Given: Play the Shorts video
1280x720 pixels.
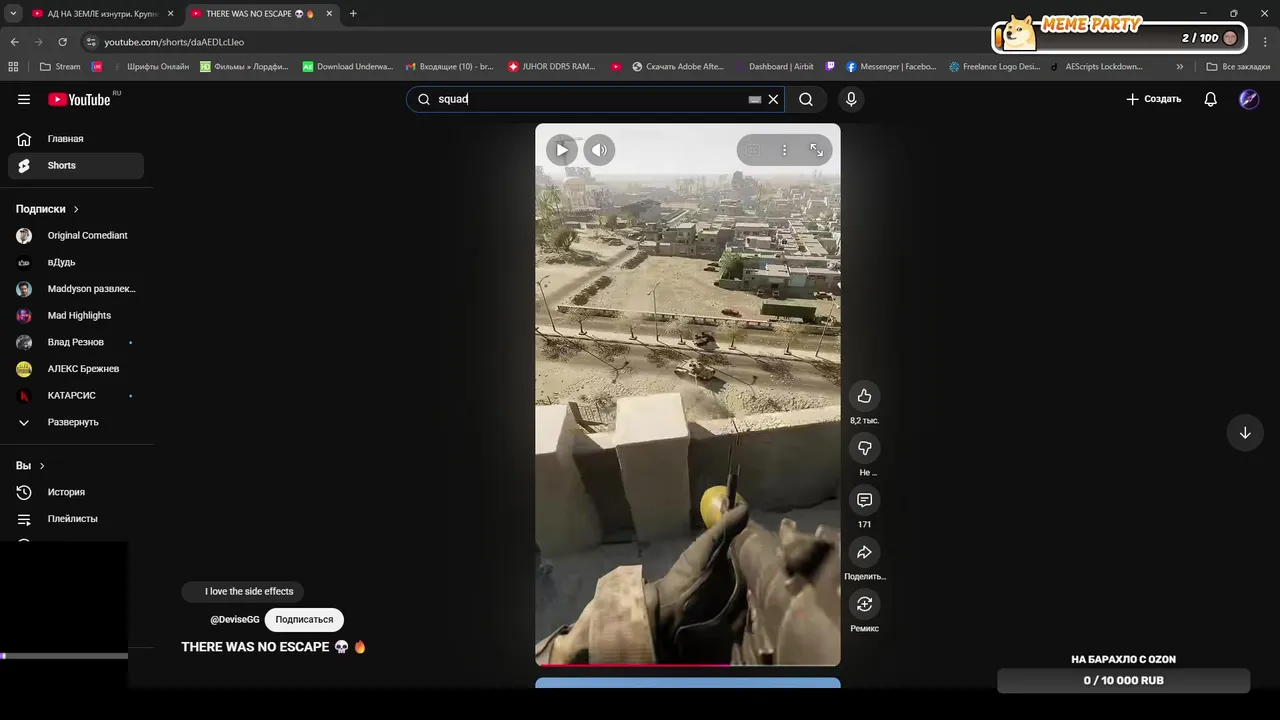Looking at the screenshot, I should click(562, 150).
